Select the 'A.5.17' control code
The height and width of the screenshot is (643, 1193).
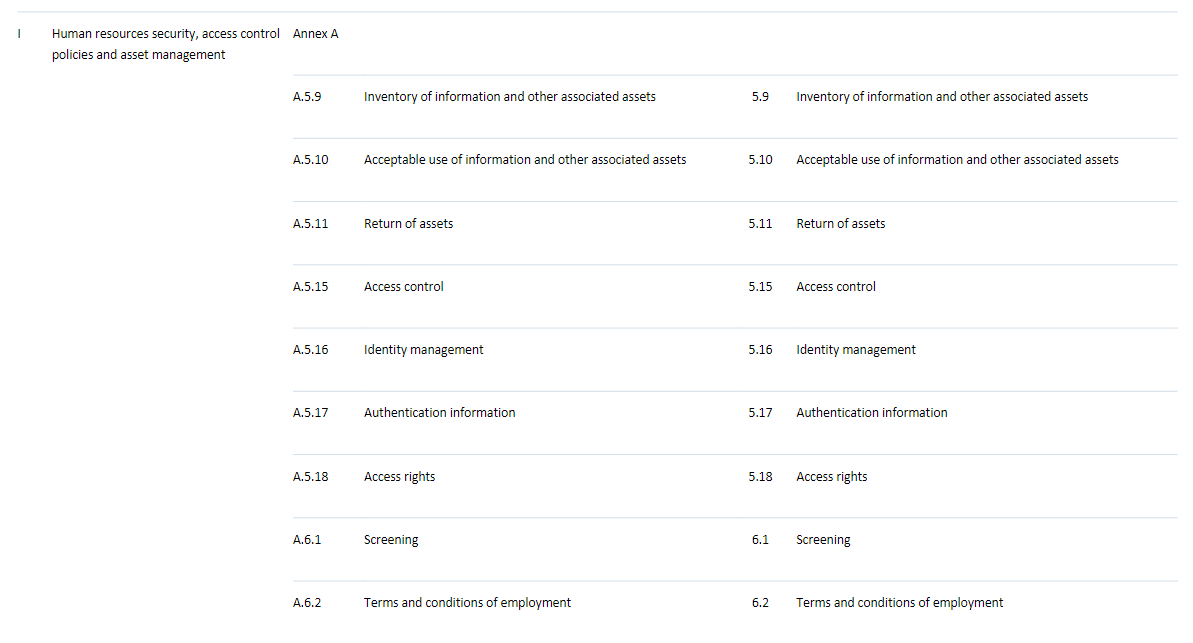[x=310, y=413]
